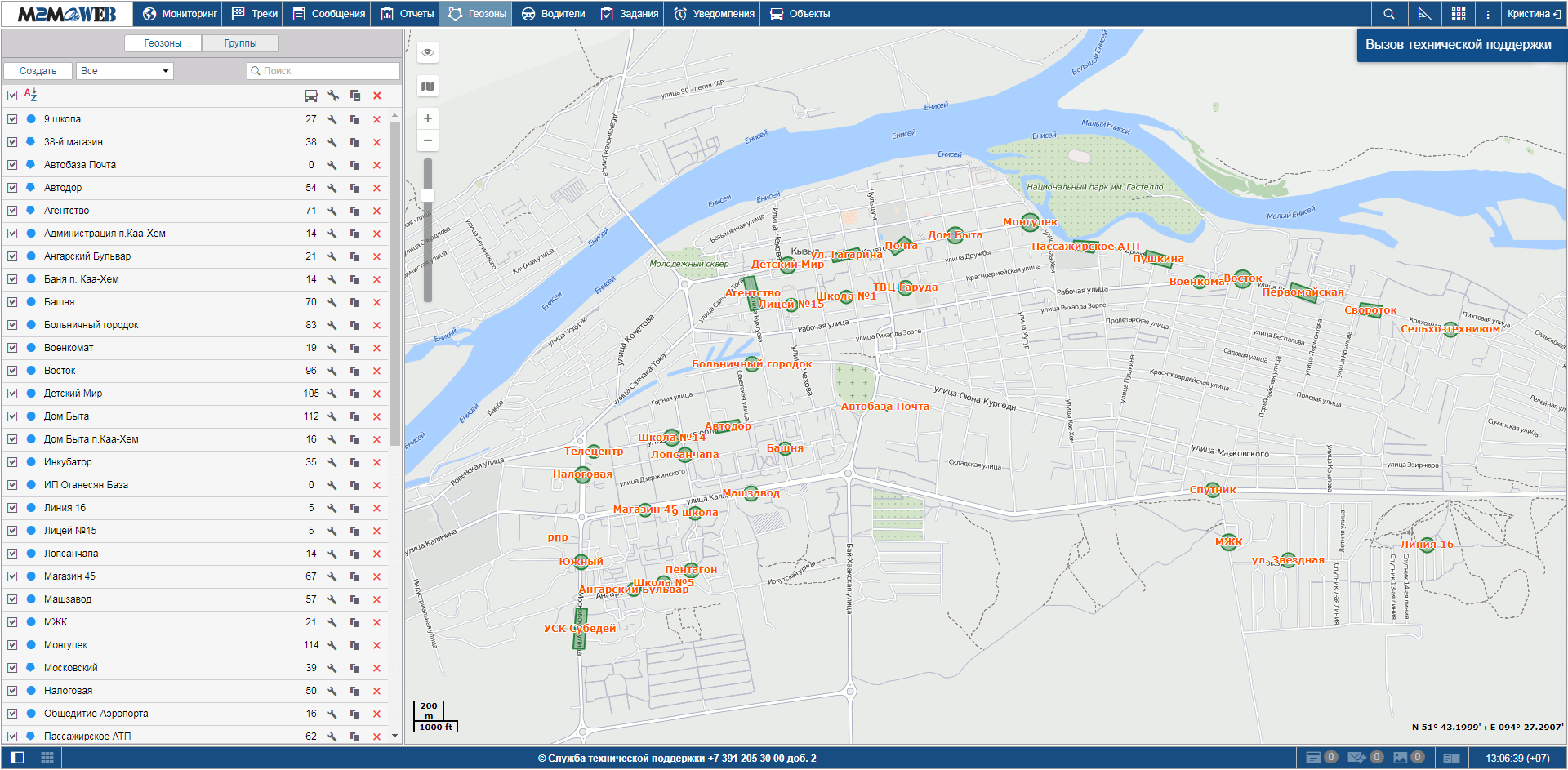Toggle map visibility eye button

pos(427,52)
